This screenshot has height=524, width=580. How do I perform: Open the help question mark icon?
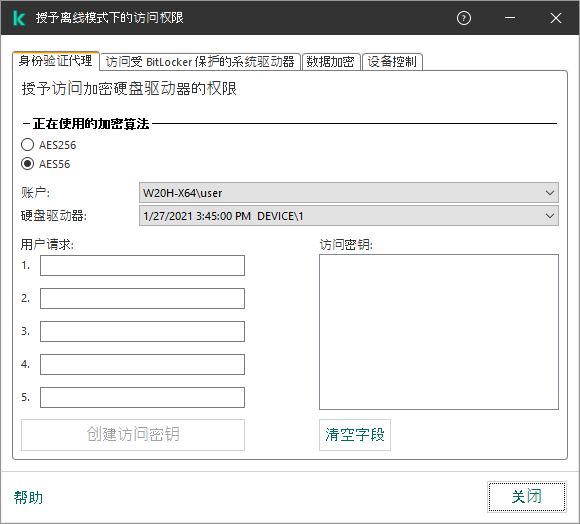(464, 18)
